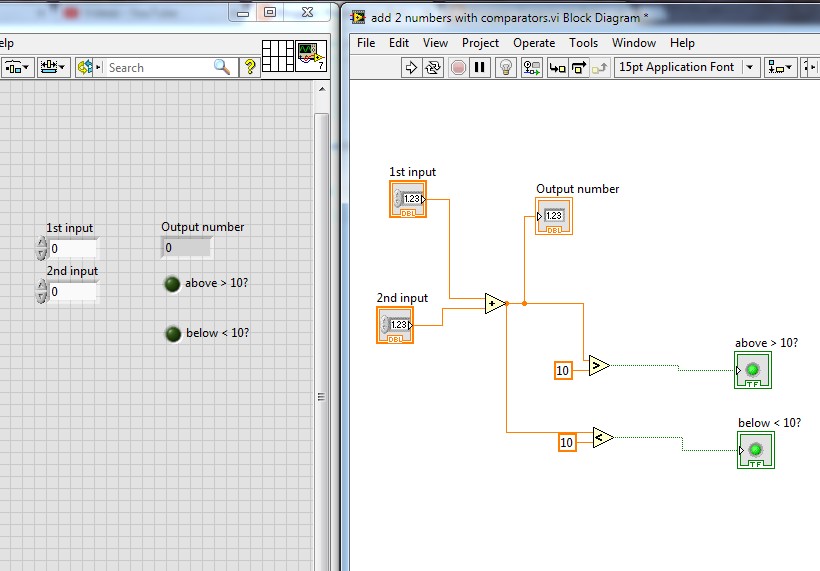Click front panel scrollbar up arrow
Image resolution: width=820 pixels, height=571 pixels.
322,89
